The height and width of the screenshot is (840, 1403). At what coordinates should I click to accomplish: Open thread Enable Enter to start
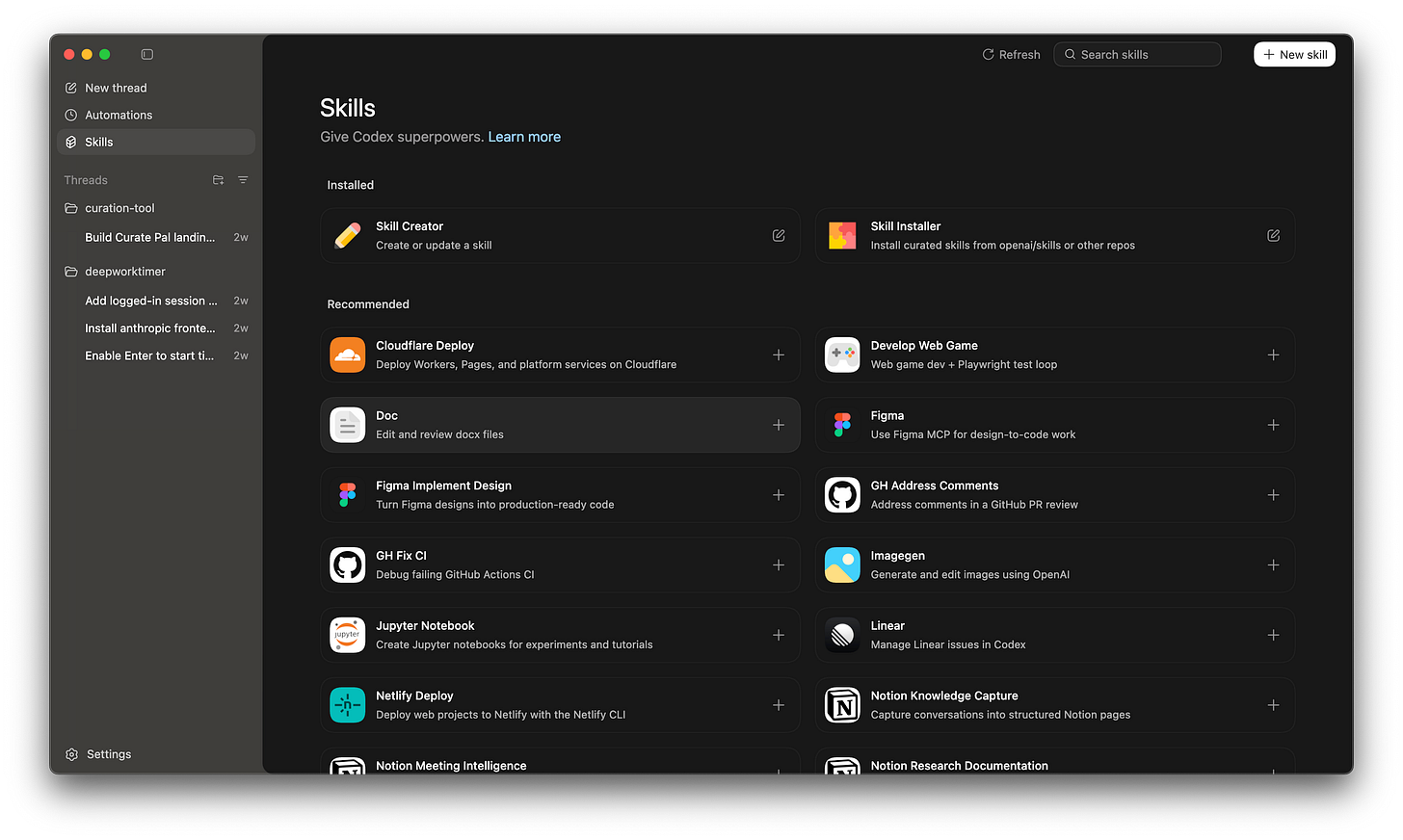click(156, 355)
